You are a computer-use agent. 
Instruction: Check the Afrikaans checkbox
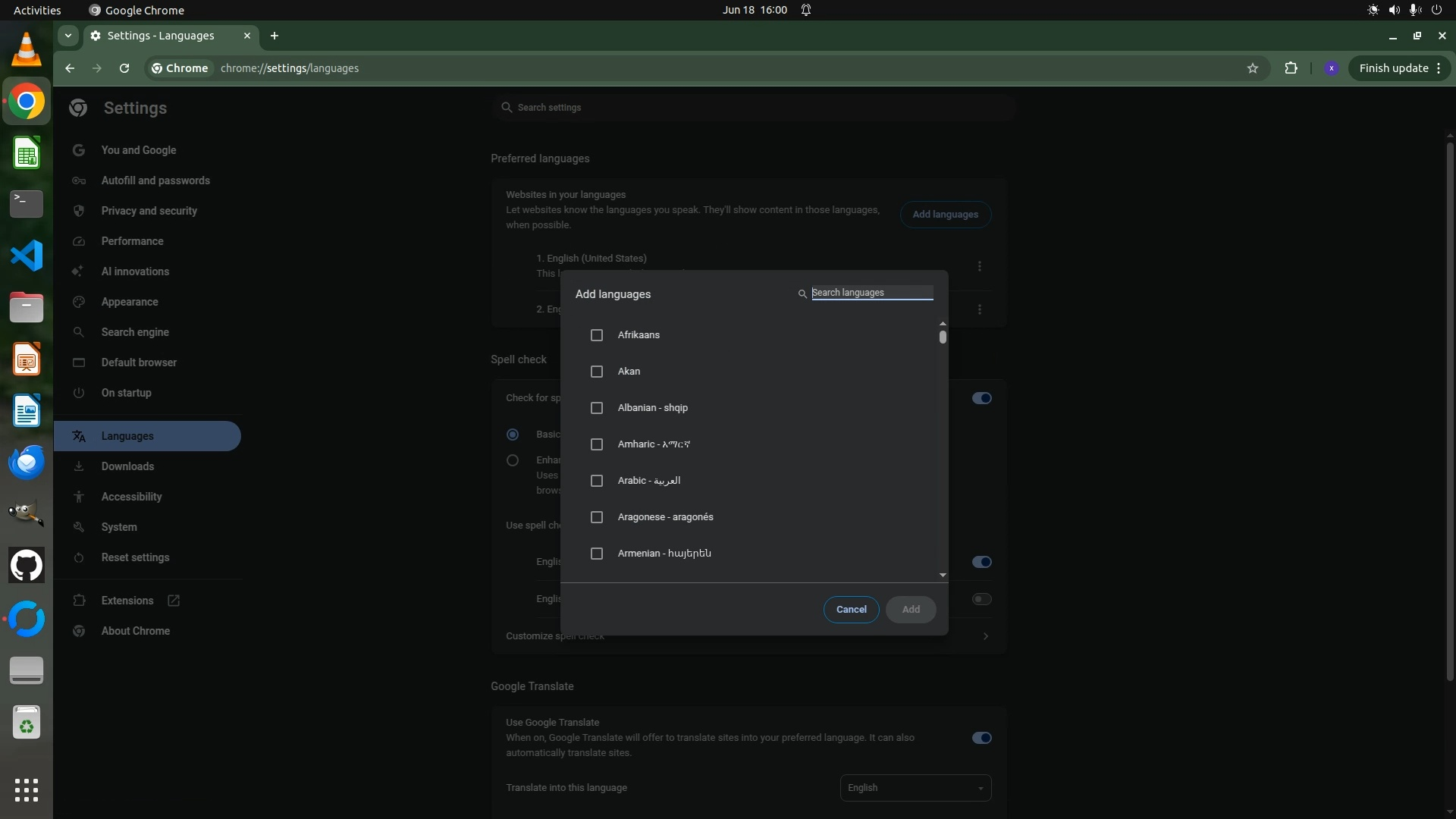(x=597, y=335)
